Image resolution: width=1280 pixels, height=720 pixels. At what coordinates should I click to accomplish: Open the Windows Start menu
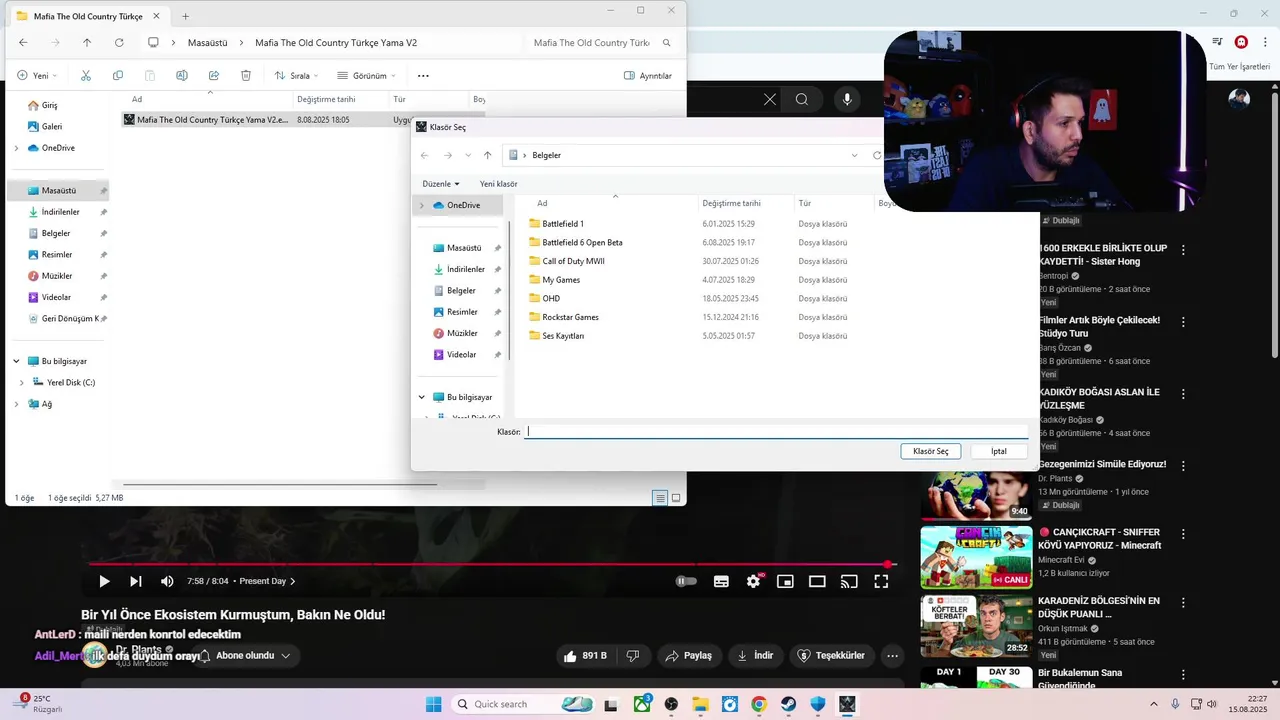pyautogui.click(x=433, y=704)
